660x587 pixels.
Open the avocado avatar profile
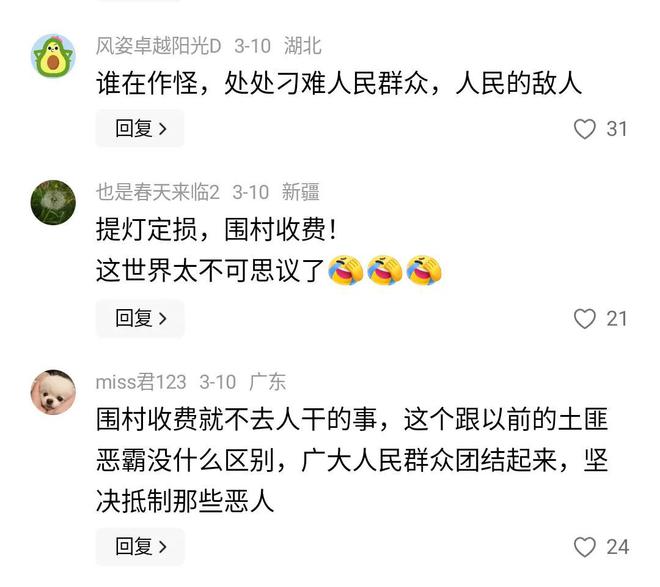click(53, 56)
